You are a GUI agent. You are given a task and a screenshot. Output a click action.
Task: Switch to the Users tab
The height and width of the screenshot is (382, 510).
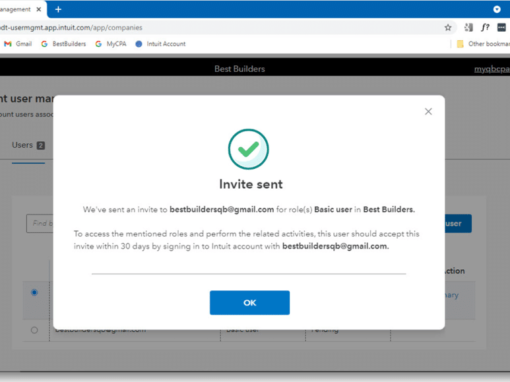(x=28, y=145)
